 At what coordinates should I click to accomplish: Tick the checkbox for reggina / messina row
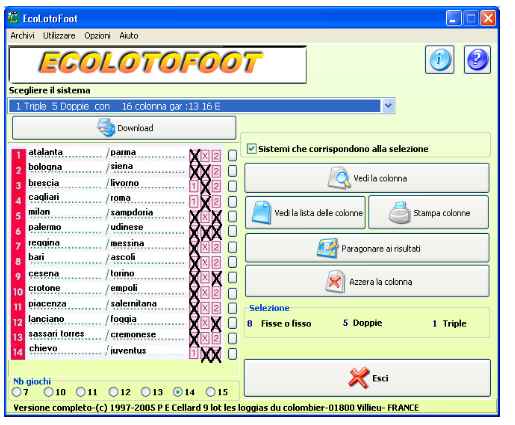[232, 247]
